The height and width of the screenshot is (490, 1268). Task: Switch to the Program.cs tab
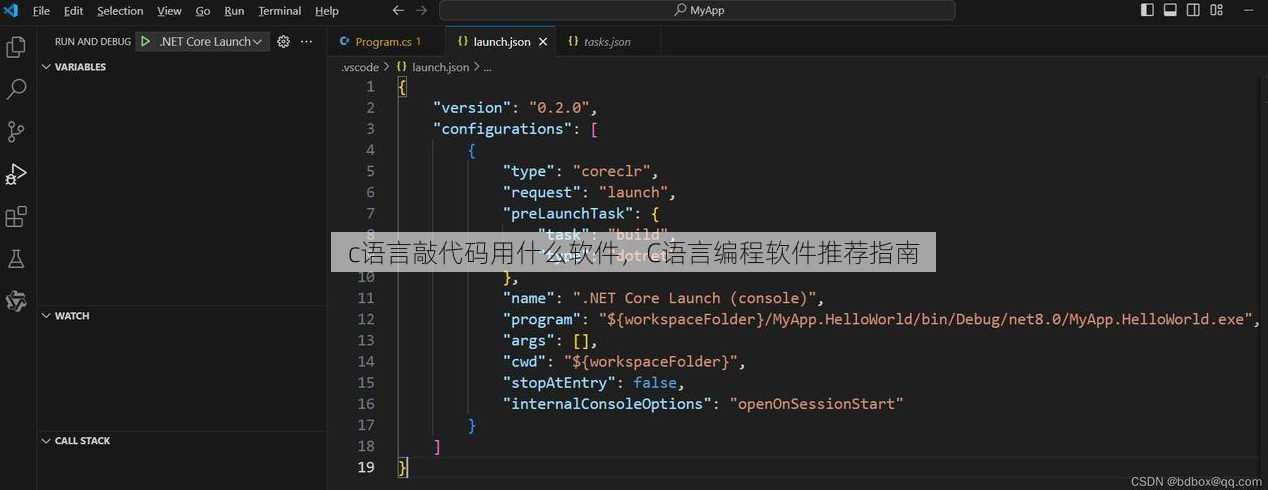pos(386,42)
